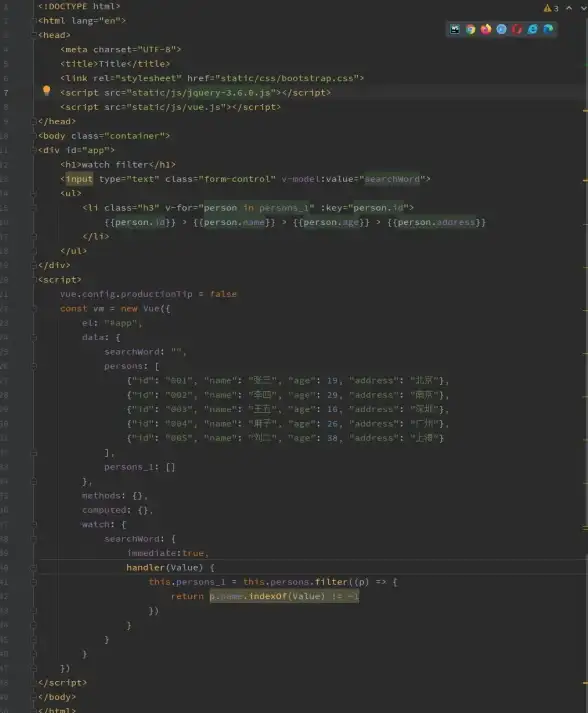Collapse the watch: { fold marker
The image size is (588, 713).
(x=34, y=524)
